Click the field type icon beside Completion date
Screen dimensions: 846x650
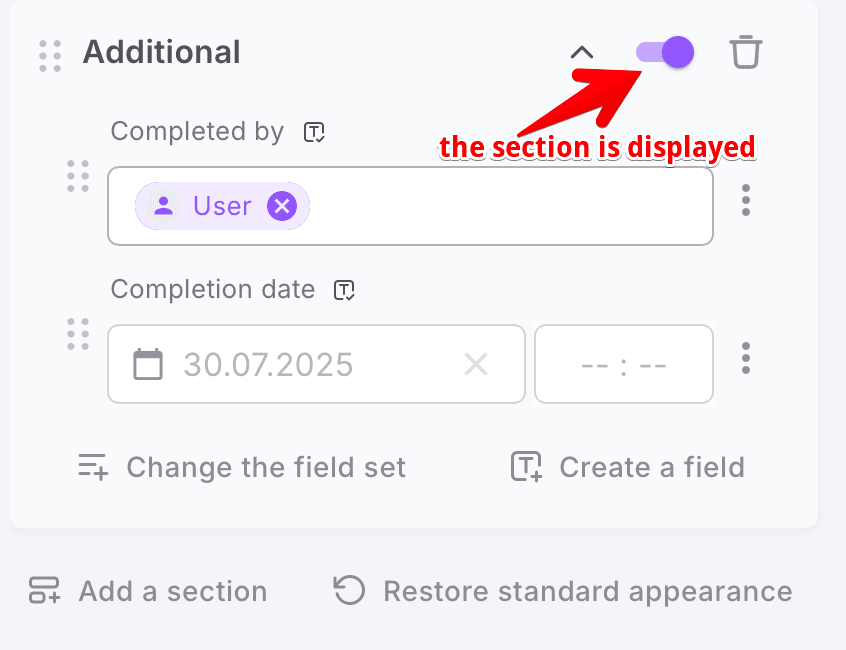coord(345,290)
